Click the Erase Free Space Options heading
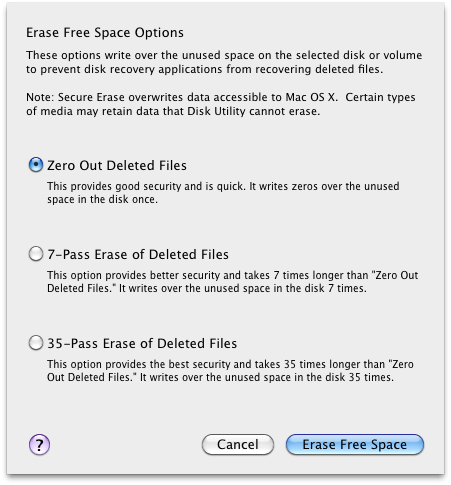This screenshot has width=451, height=485. coord(105,33)
